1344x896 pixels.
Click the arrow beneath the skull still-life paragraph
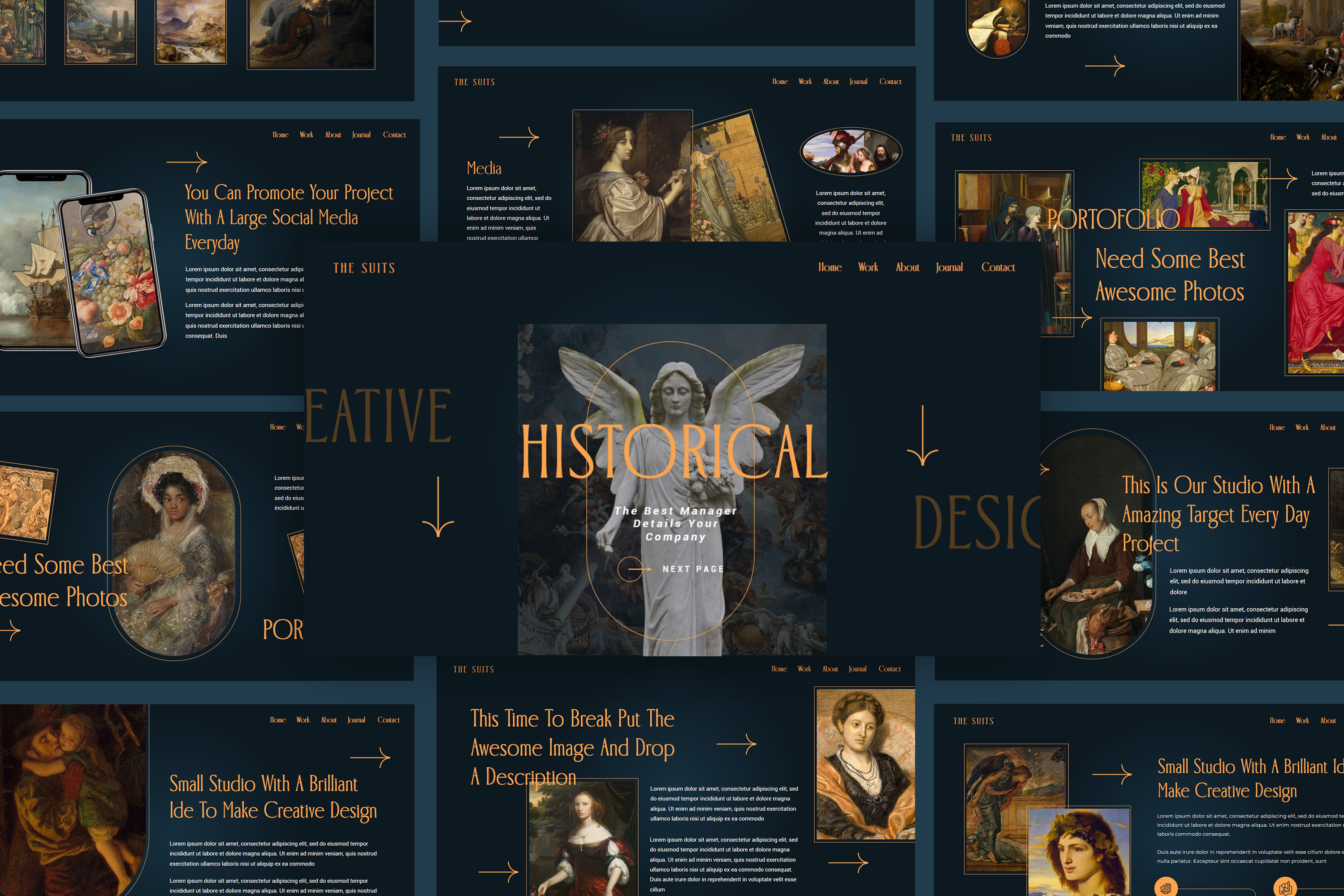1104,66
